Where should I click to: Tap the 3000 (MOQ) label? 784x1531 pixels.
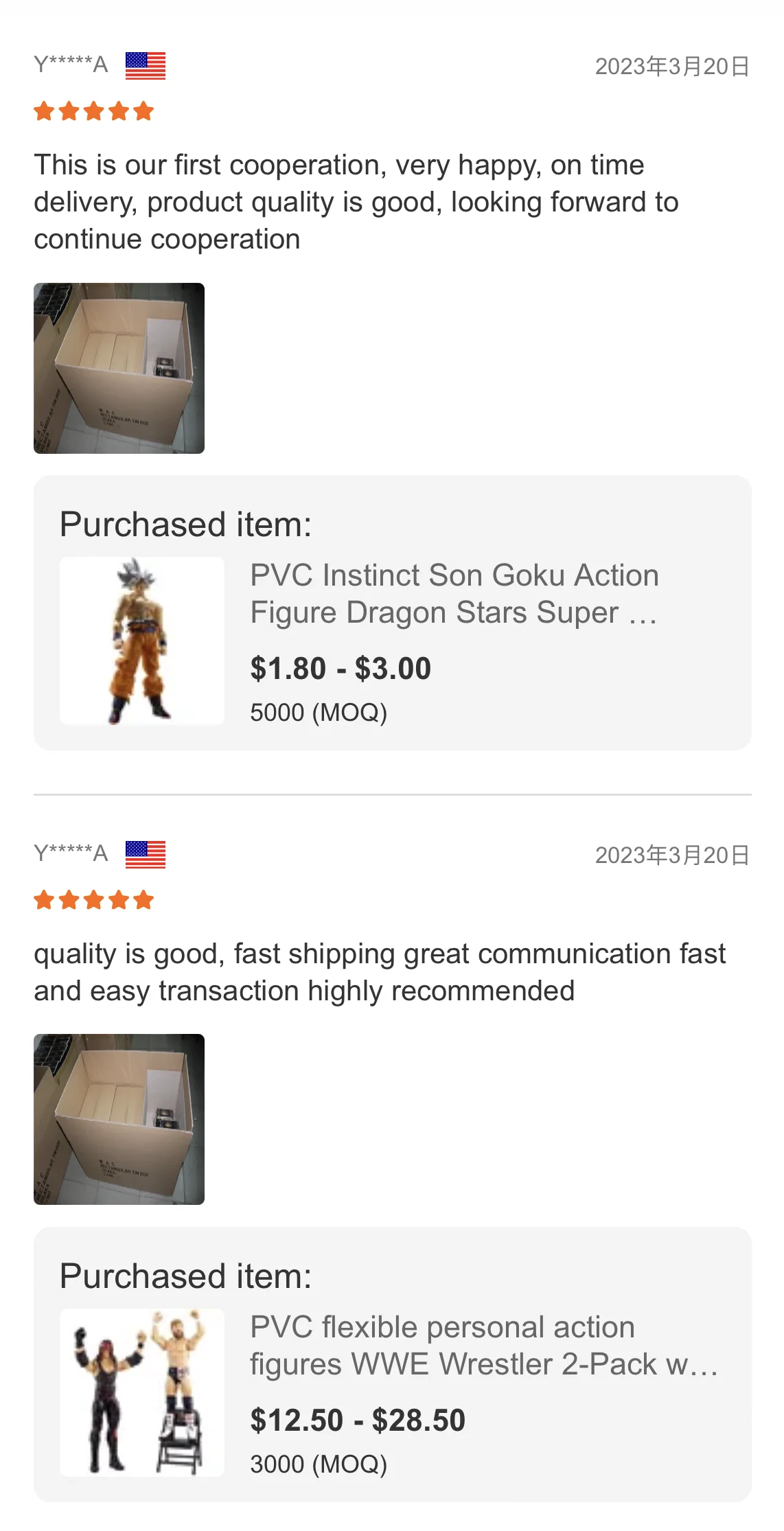(x=319, y=1464)
